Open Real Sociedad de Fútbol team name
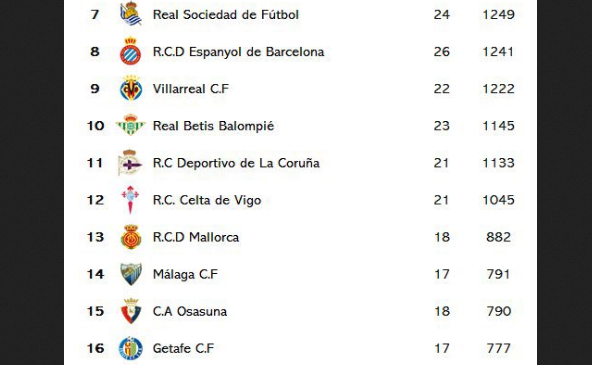The width and height of the screenshot is (592, 365). [x=226, y=15]
